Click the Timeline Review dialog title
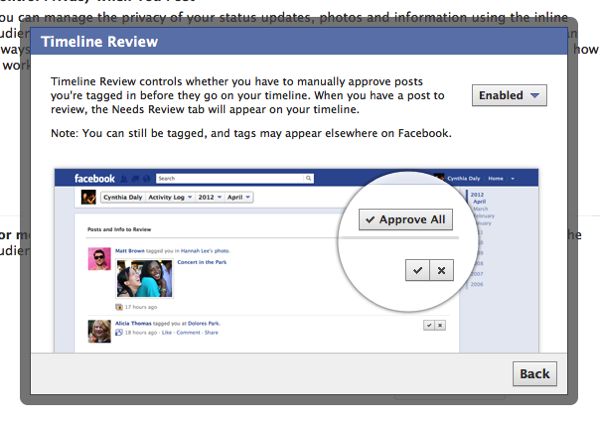 [x=99, y=41]
